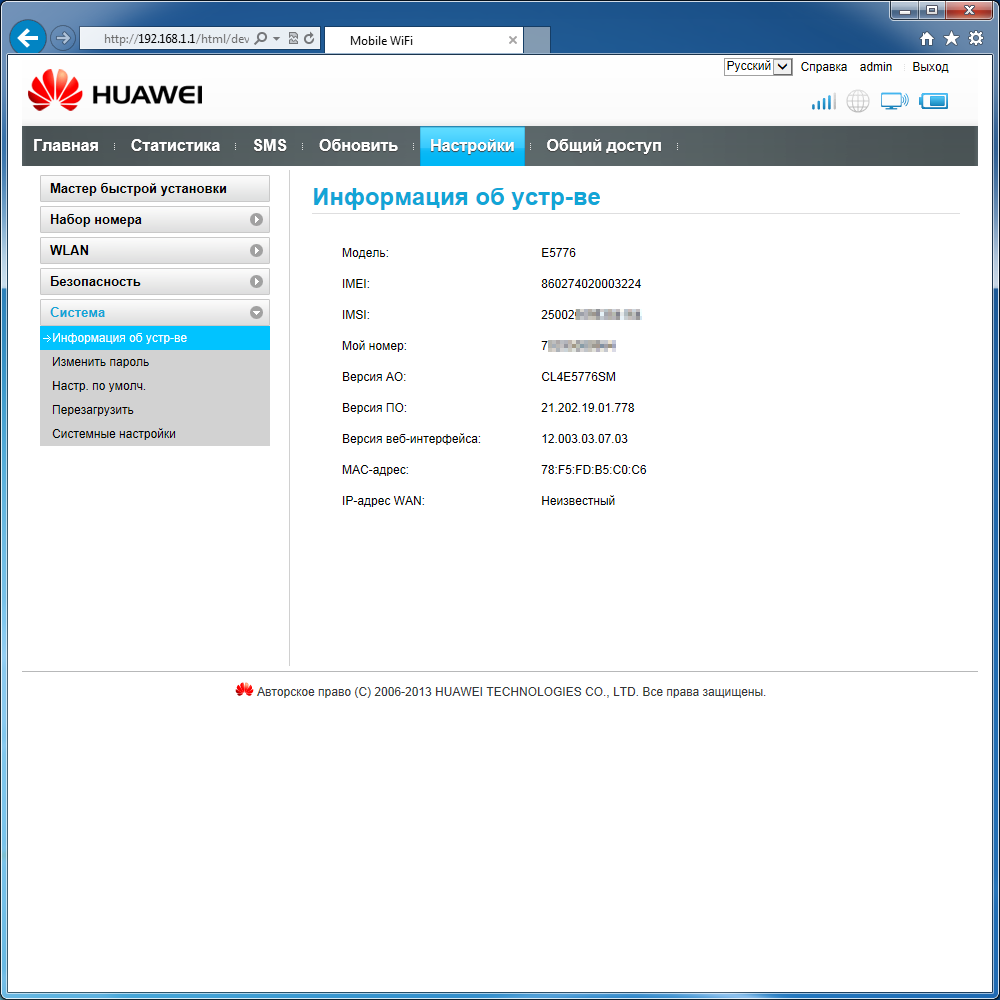This screenshot has width=1000, height=1000.
Task: Click web interface version 12.003.03.07.03
Action: tap(584, 439)
